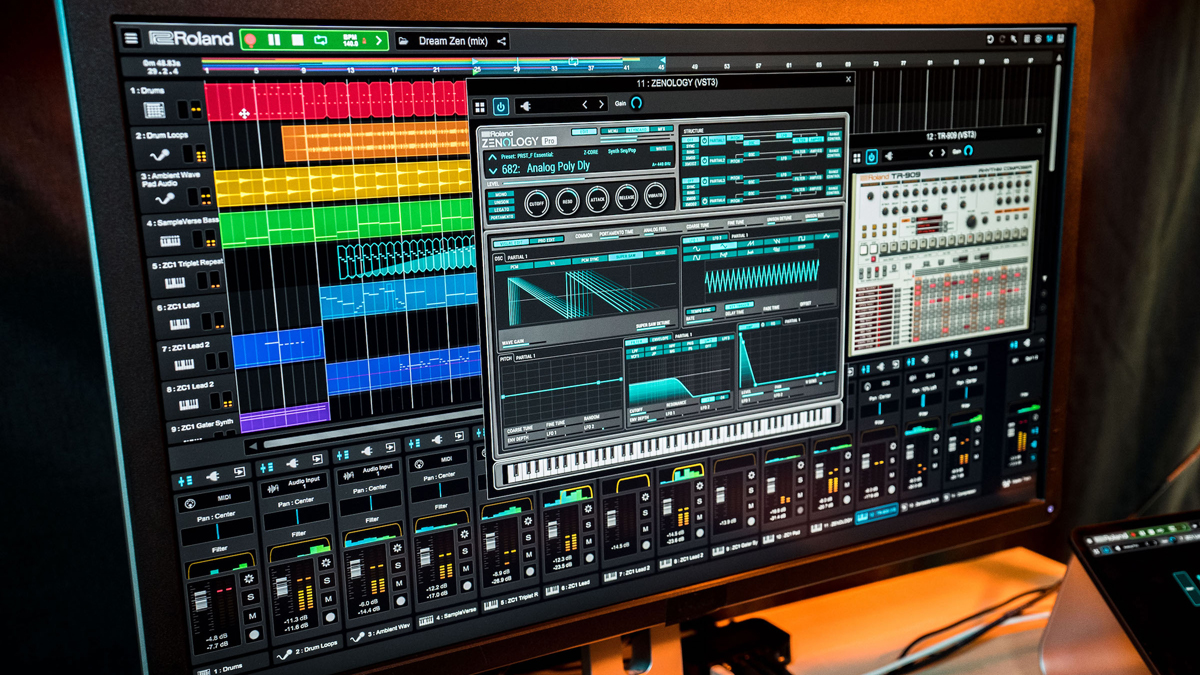The image size is (1200, 675).
Task: Go to next preset in ZENOLOGY header
Action: pyautogui.click(x=601, y=104)
